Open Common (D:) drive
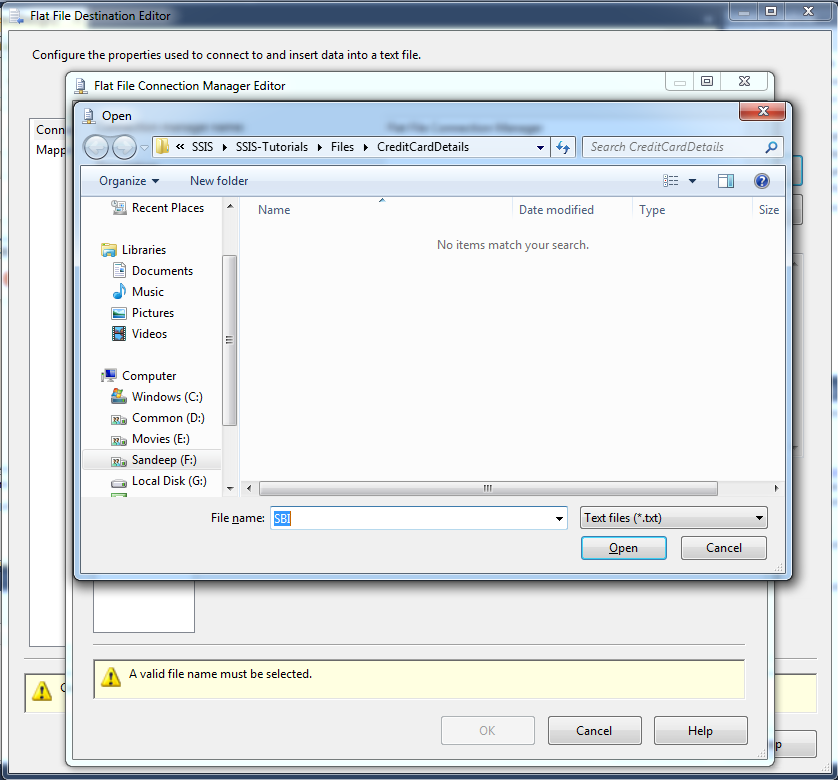The width and height of the screenshot is (838, 780). [x=168, y=418]
